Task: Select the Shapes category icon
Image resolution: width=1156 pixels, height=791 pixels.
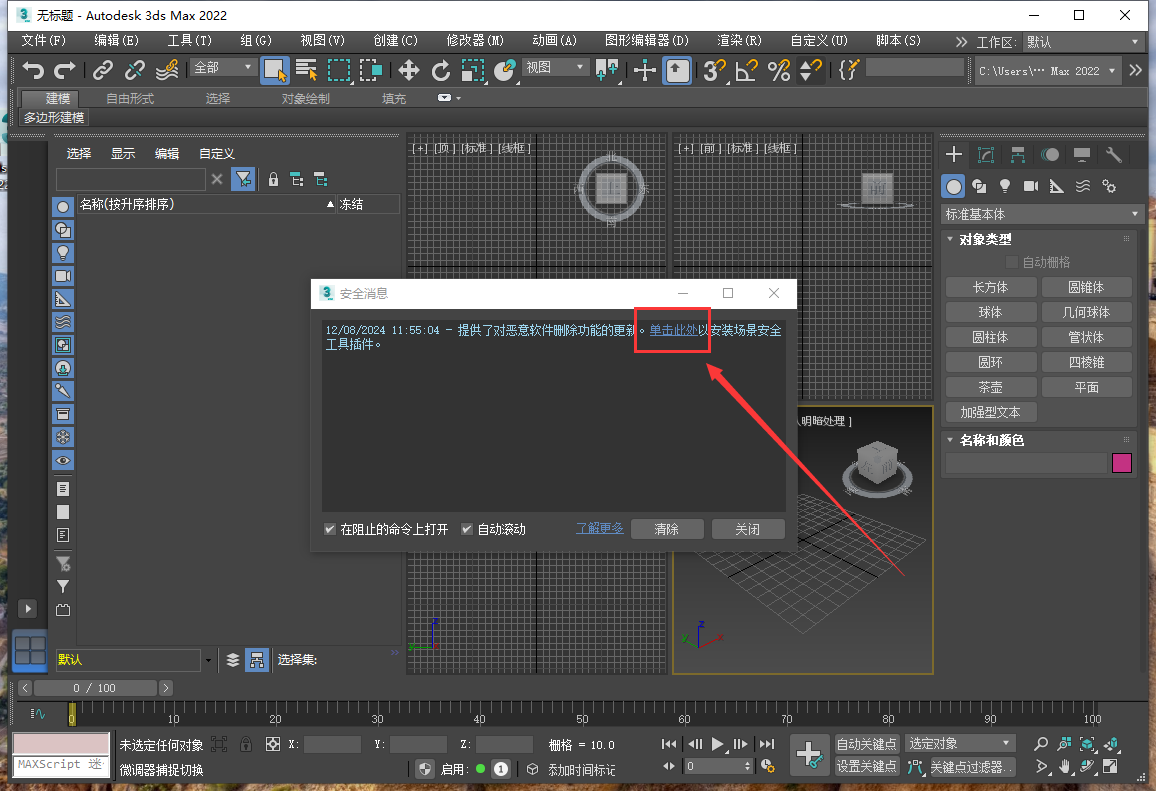Action: (979, 187)
